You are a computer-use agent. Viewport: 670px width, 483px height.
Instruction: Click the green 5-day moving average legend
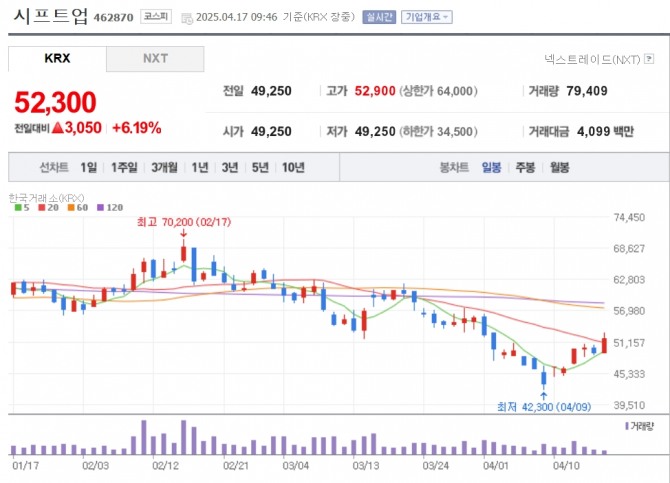(22, 208)
